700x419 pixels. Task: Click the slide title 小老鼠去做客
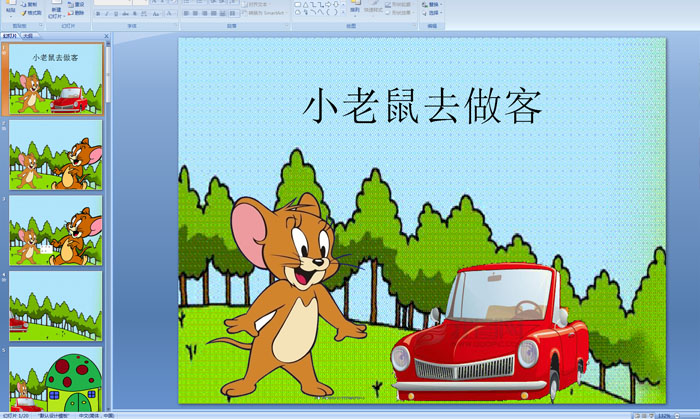pyautogui.click(x=422, y=106)
